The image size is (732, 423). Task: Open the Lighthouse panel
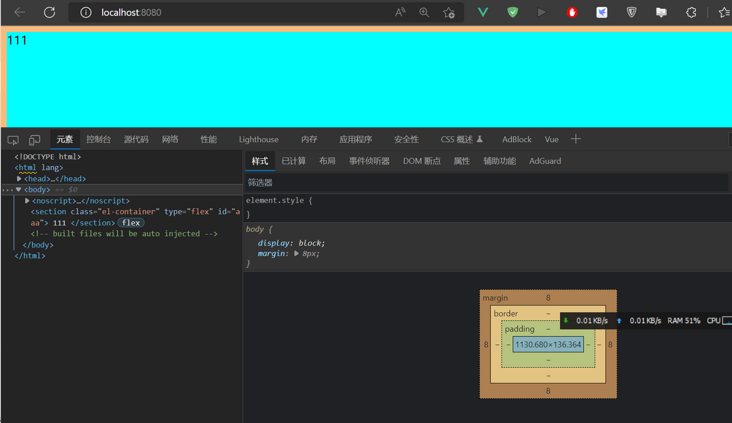(258, 139)
